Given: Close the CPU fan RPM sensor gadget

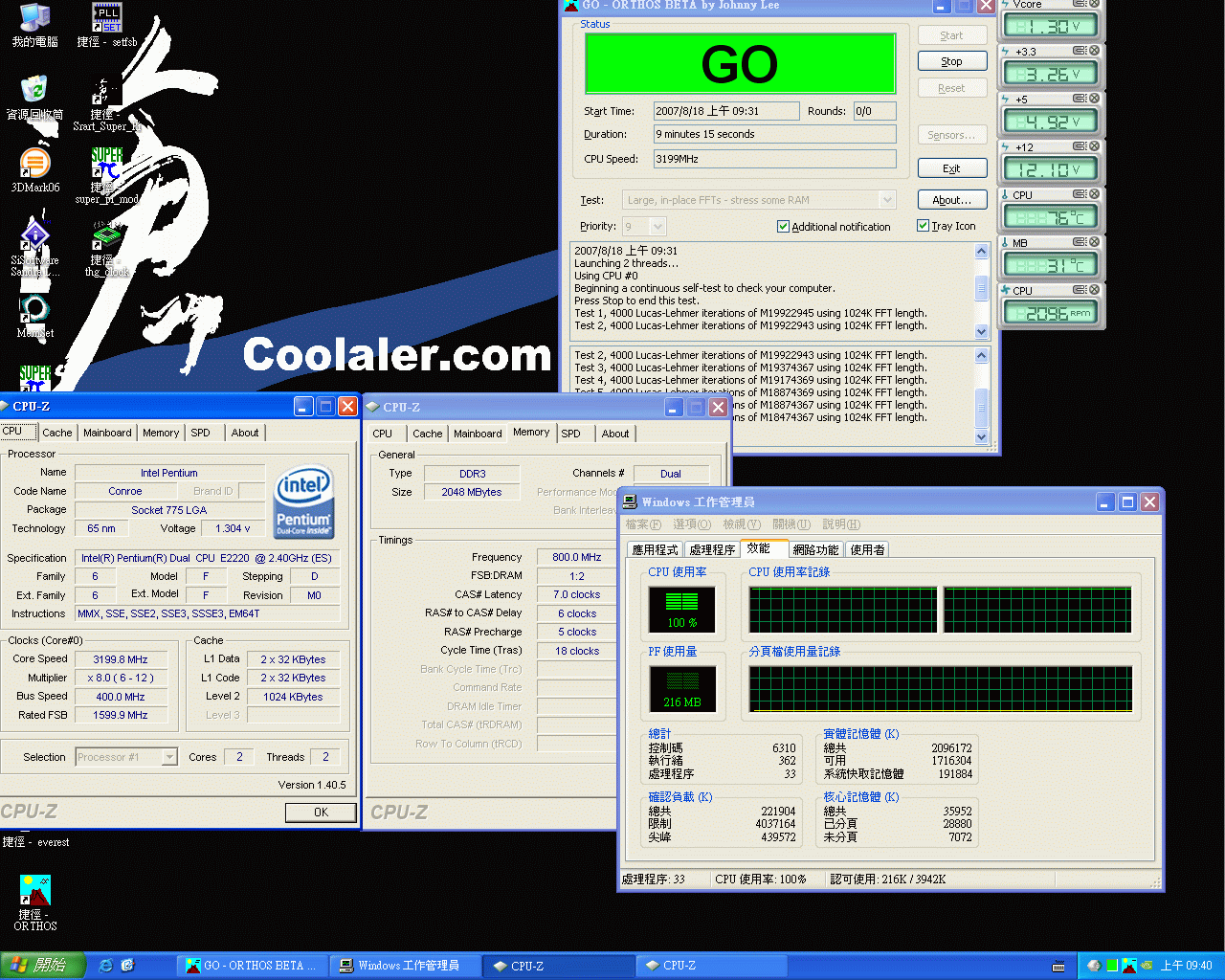Looking at the screenshot, I should pos(1094,290).
